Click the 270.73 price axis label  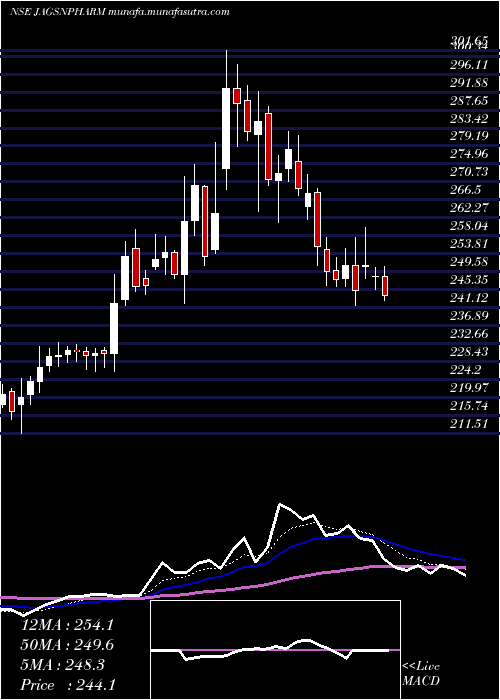[x=469, y=172]
